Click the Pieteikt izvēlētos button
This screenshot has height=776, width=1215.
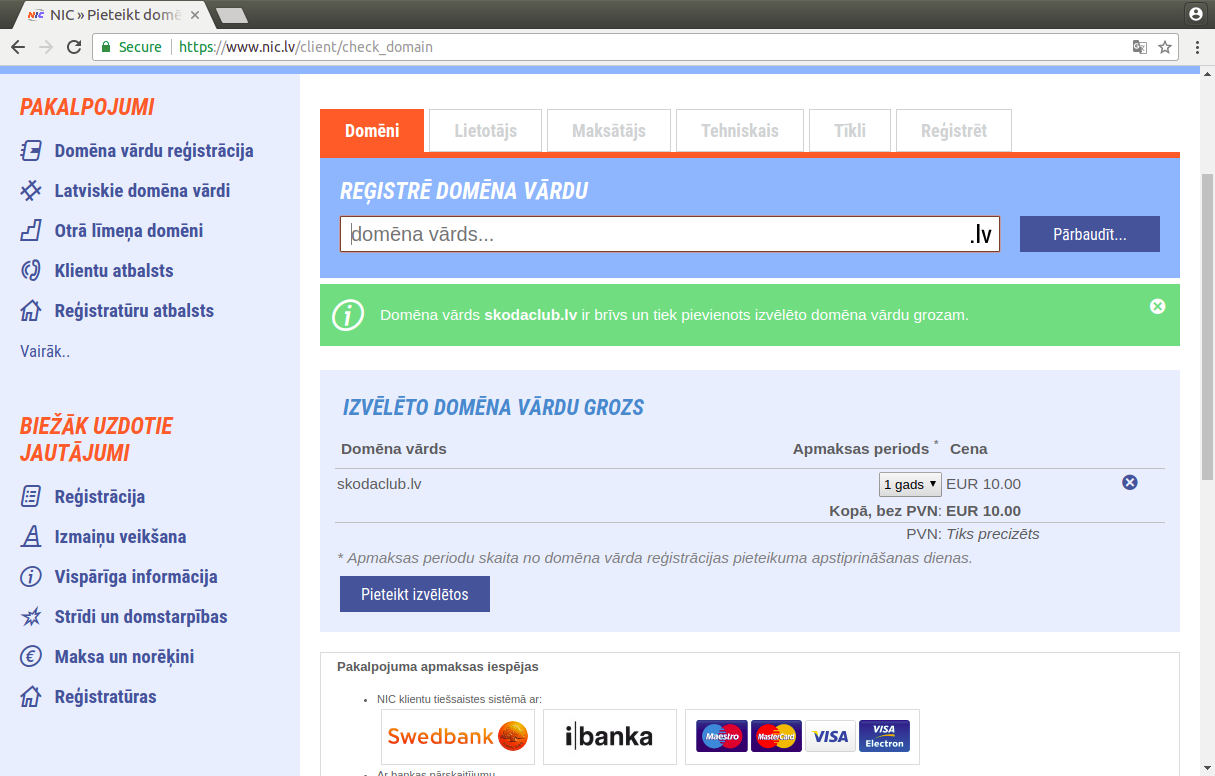415,594
